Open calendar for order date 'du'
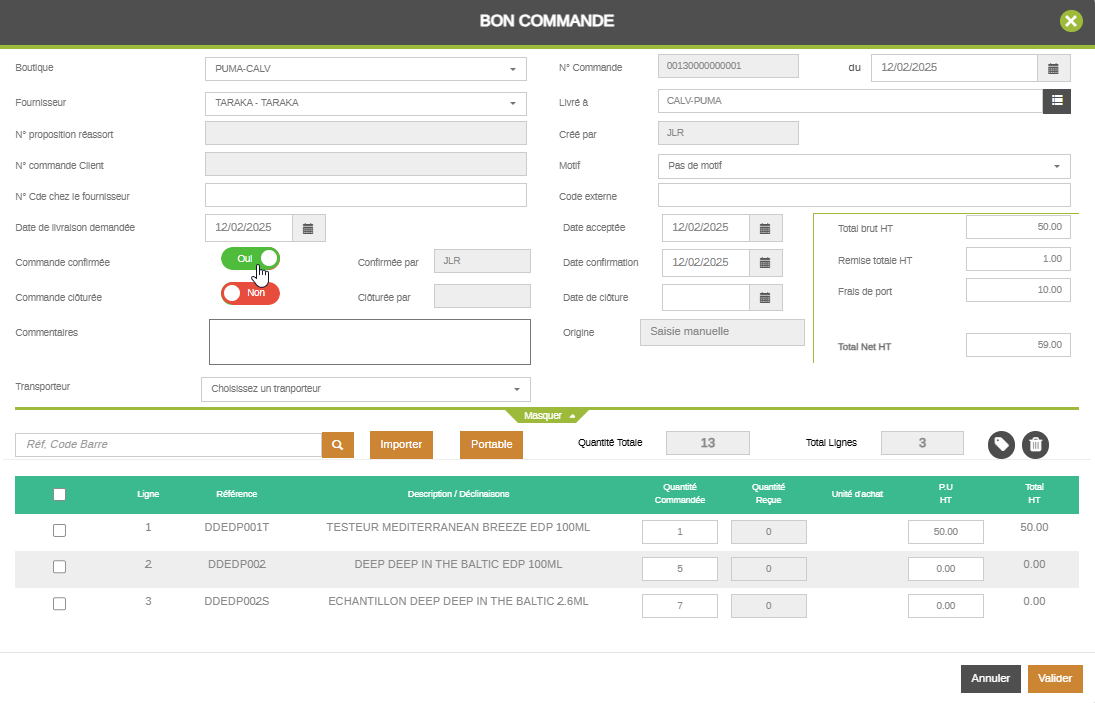This screenshot has height=703, width=1095. tap(1053, 68)
